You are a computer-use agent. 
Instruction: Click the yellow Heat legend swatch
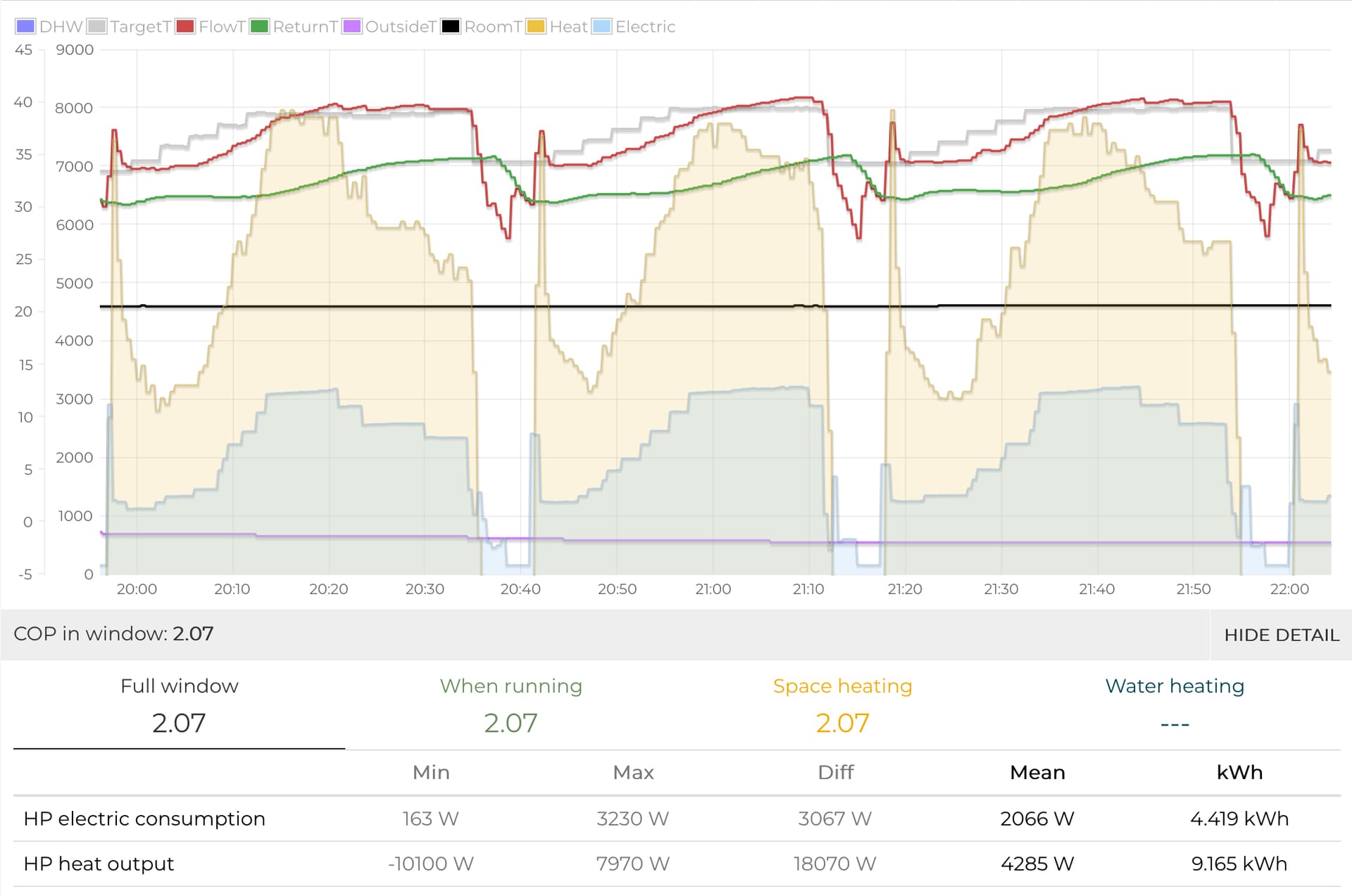[536, 27]
